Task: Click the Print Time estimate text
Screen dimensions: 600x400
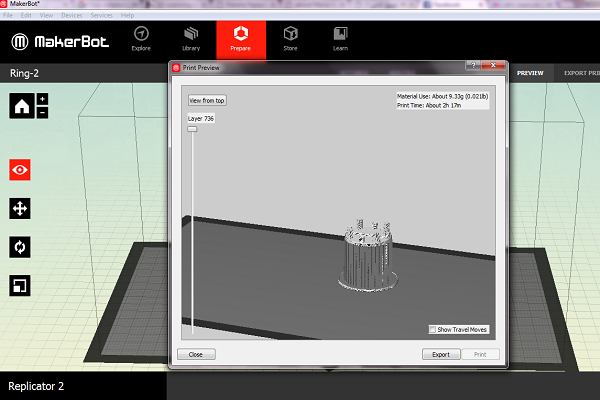Action: [429, 105]
